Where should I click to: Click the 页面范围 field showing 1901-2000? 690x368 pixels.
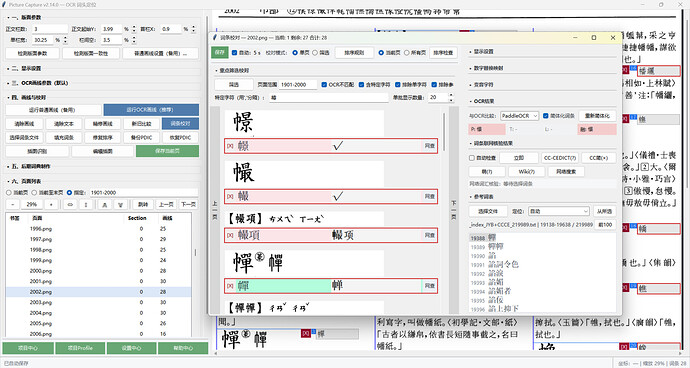click(x=298, y=85)
